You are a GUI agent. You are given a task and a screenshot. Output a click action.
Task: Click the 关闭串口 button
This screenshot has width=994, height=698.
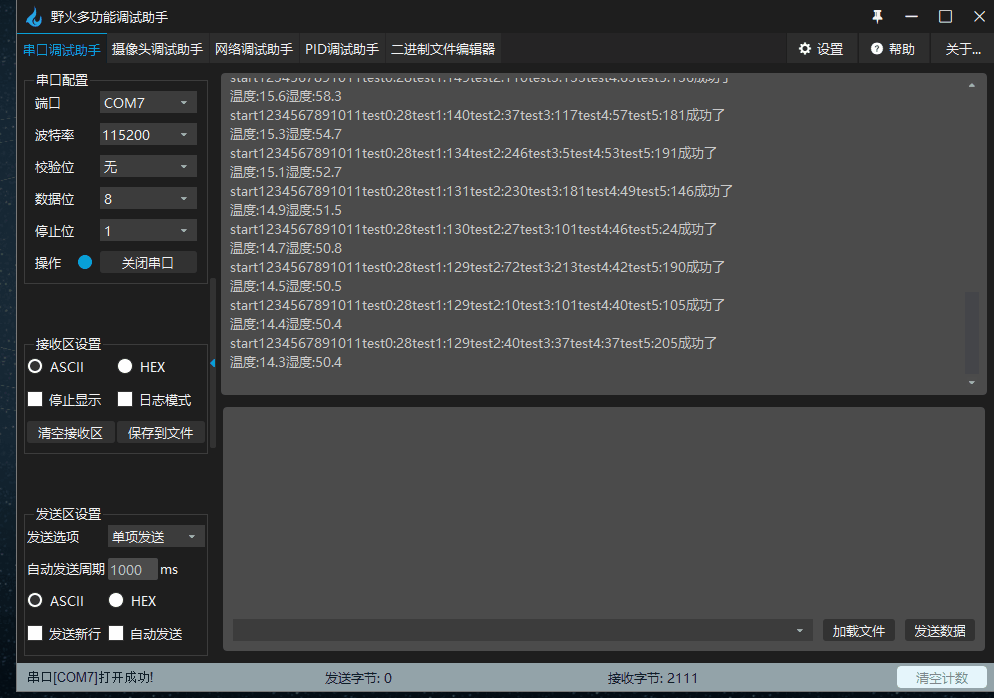(x=148, y=262)
